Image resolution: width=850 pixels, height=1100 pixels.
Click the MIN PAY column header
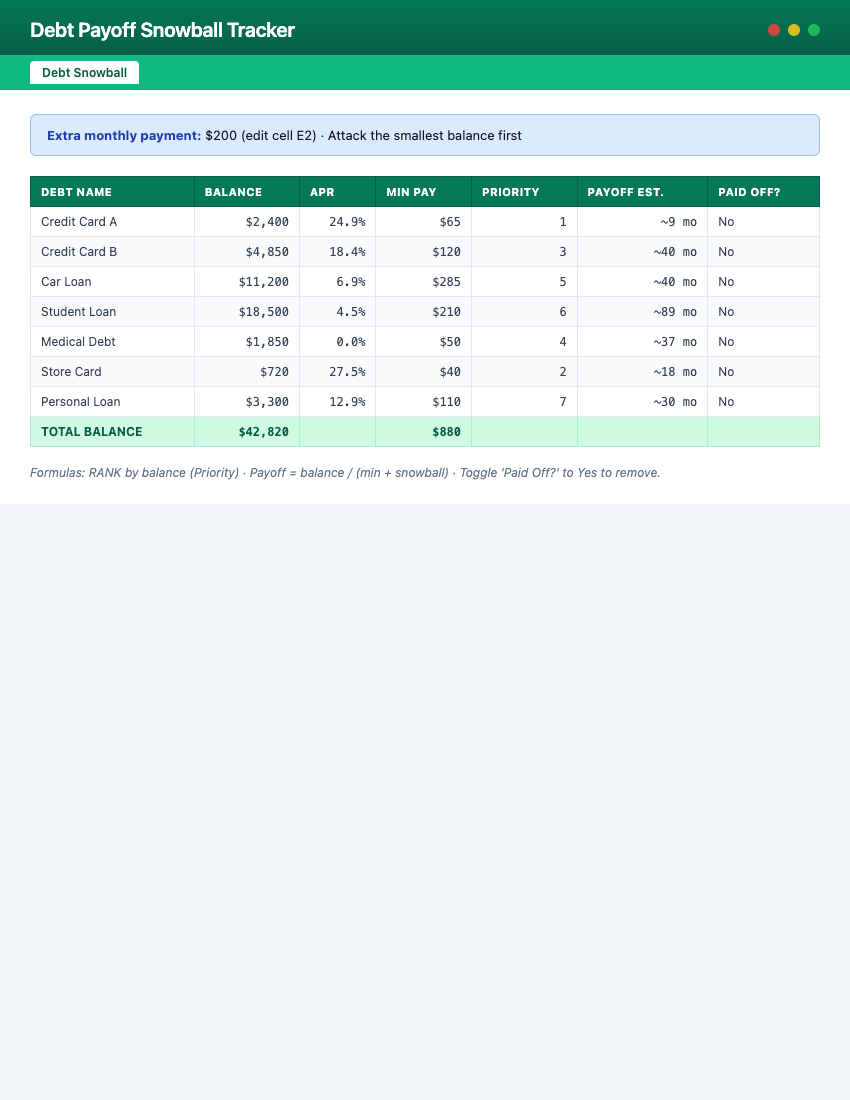pos(424,192)
